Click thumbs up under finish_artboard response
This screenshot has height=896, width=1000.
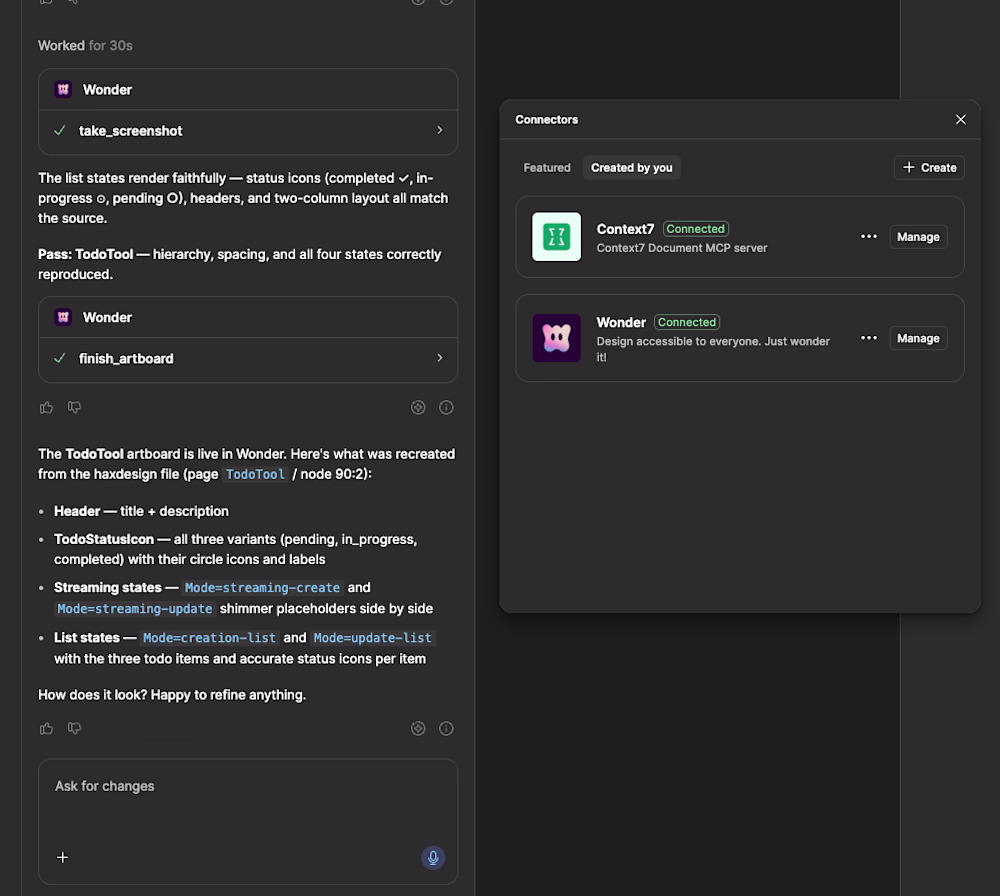[47, 408]
